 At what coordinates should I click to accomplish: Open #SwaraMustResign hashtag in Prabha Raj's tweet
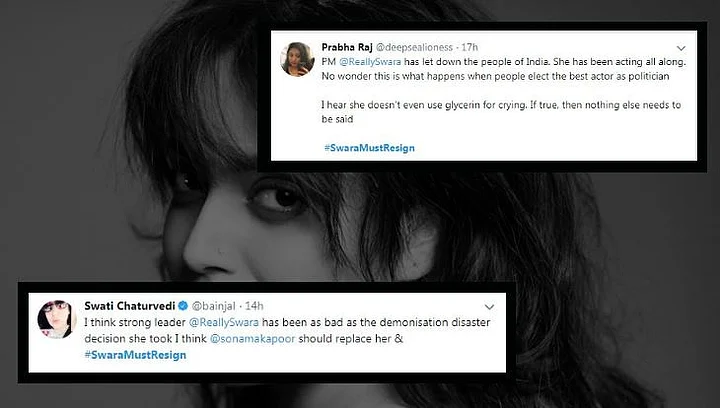click(x=369, y=148)
